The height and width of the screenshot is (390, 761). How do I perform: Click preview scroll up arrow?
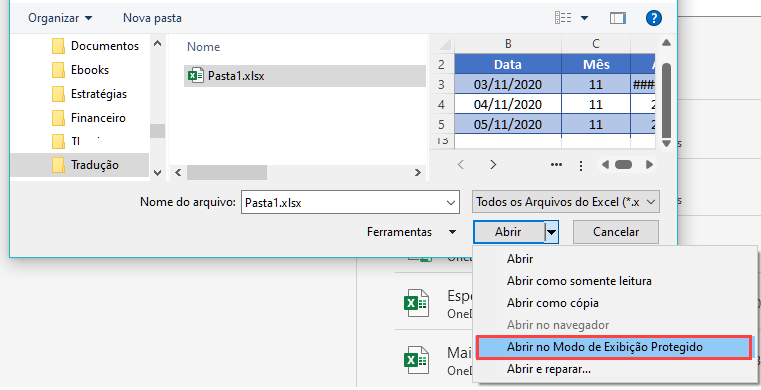666,43
